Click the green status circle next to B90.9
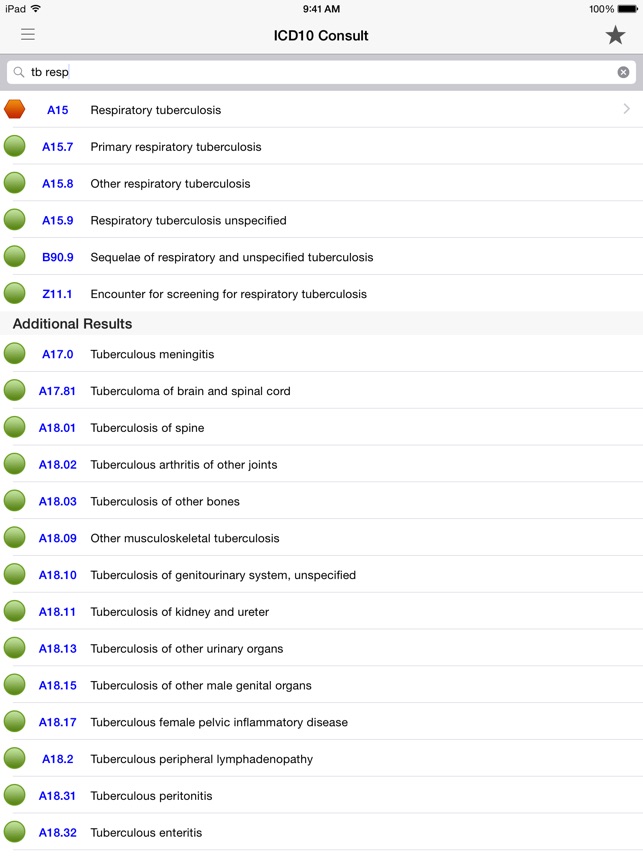This screenshot has width=643, height=857. pos(15,257)
